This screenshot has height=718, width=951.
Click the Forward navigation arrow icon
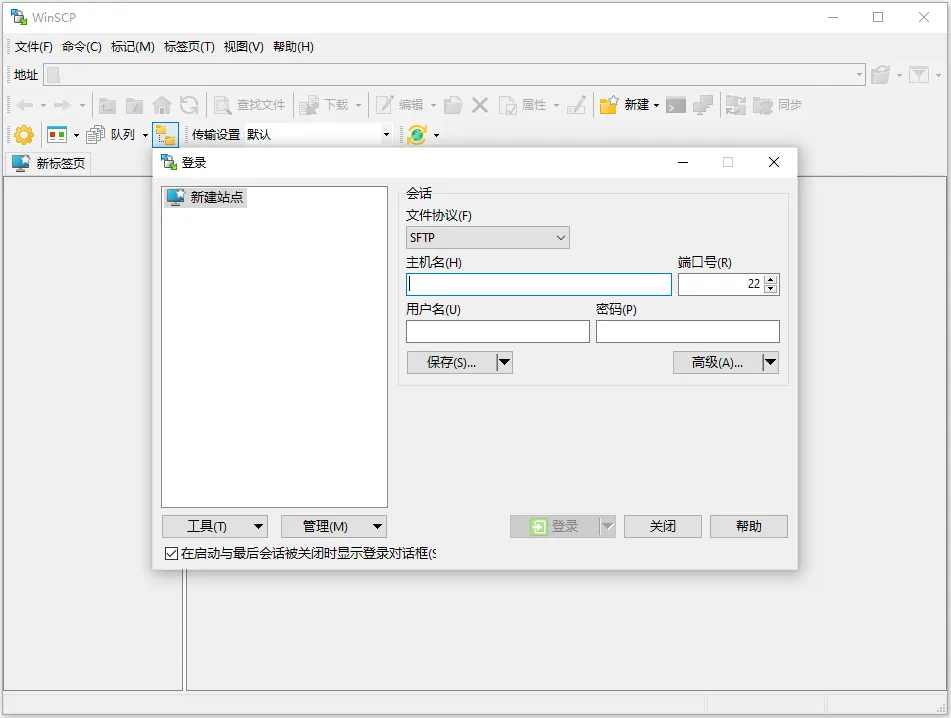(x=62, y=105)
